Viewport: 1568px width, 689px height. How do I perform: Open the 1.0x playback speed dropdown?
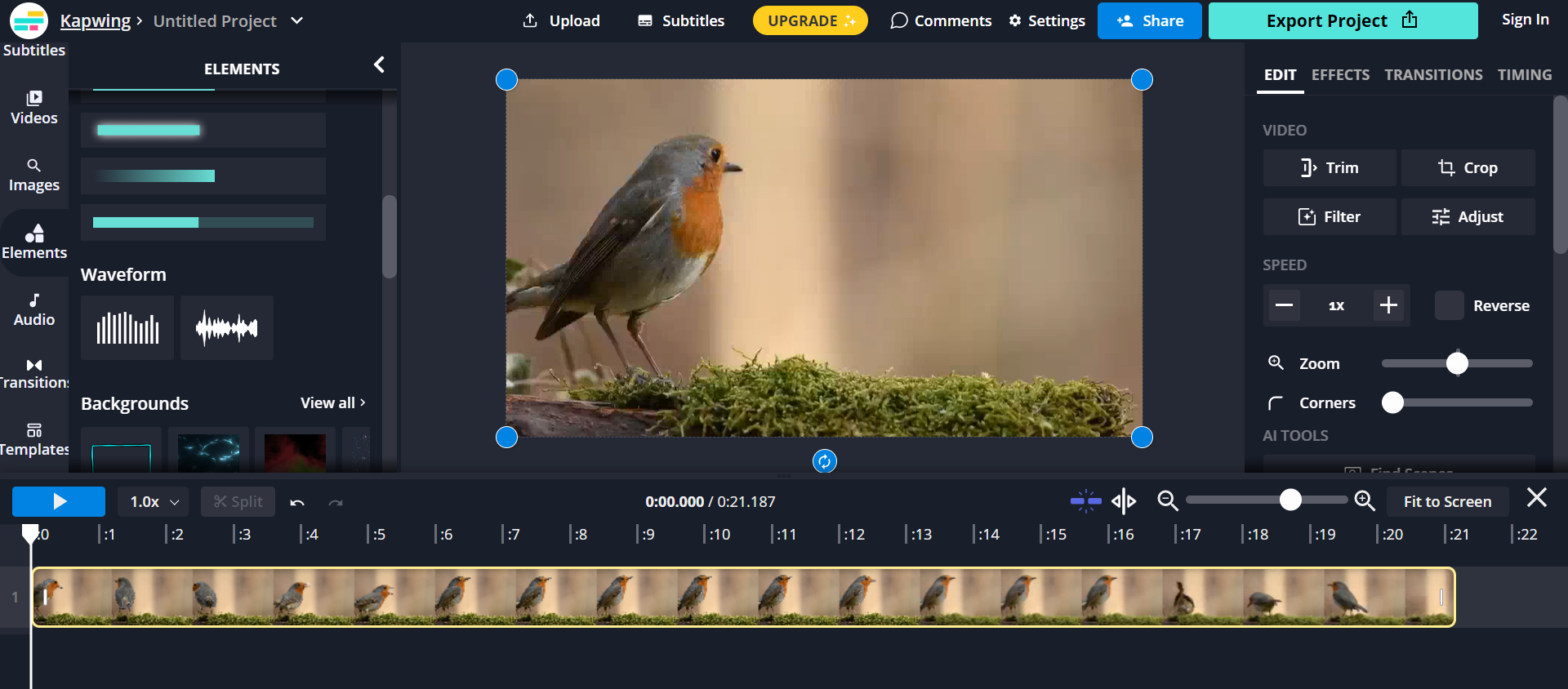point(154,501)
